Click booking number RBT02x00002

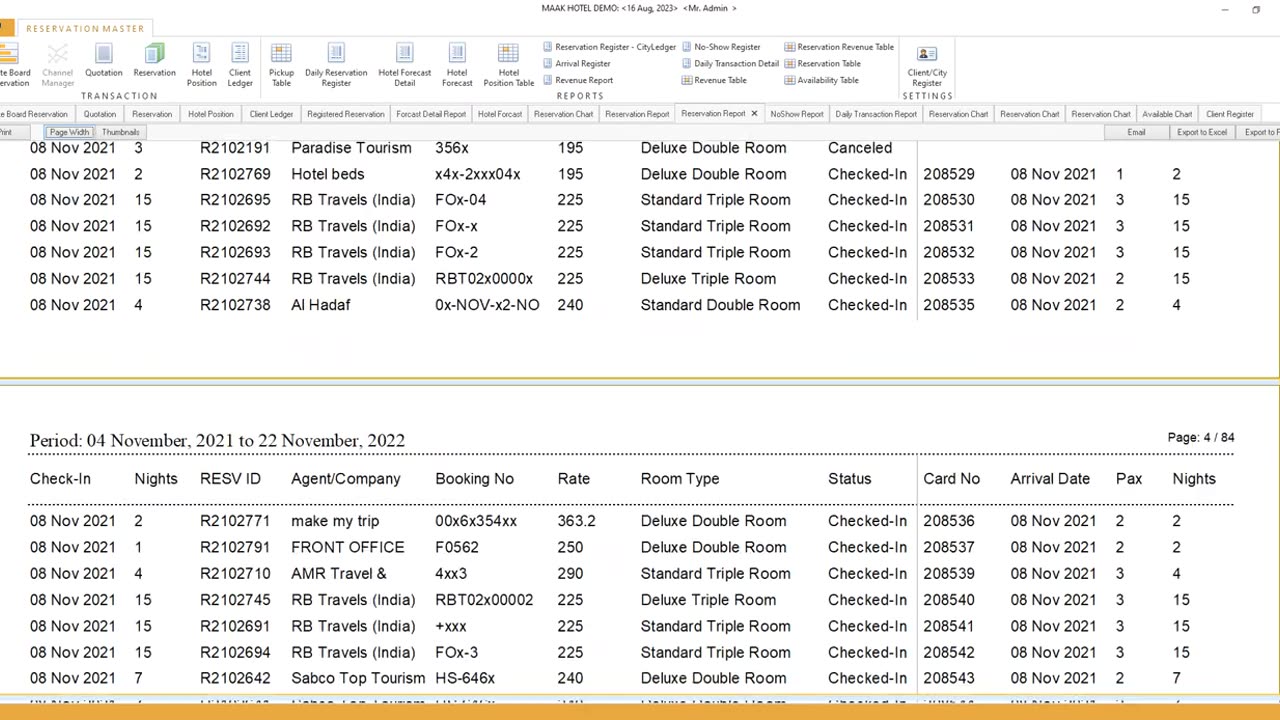484,600
